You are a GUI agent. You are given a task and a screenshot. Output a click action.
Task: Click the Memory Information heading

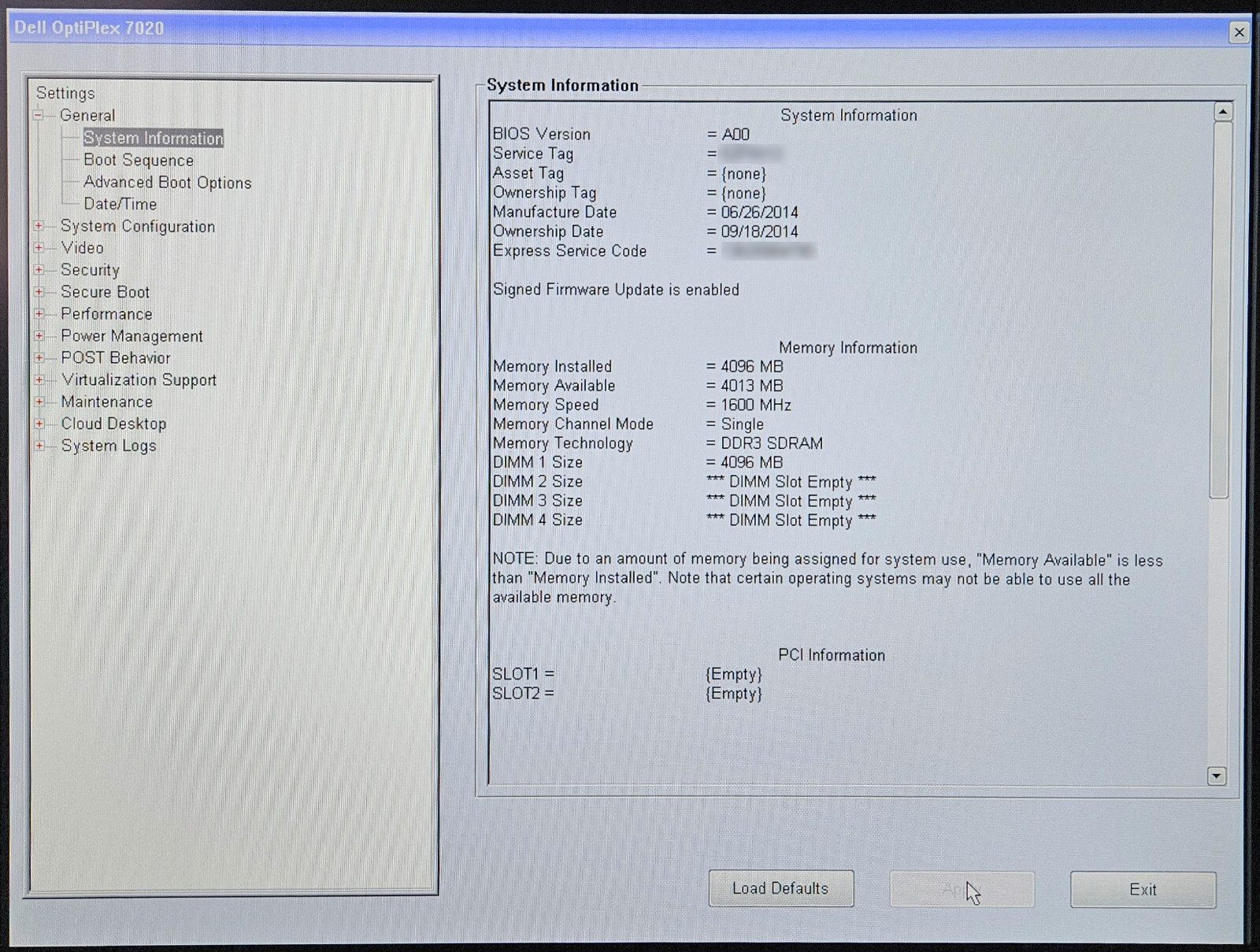(848, 348)
